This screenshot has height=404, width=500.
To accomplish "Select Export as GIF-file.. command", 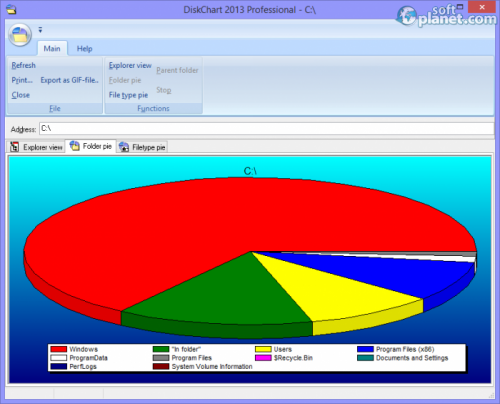I will 70,80.
